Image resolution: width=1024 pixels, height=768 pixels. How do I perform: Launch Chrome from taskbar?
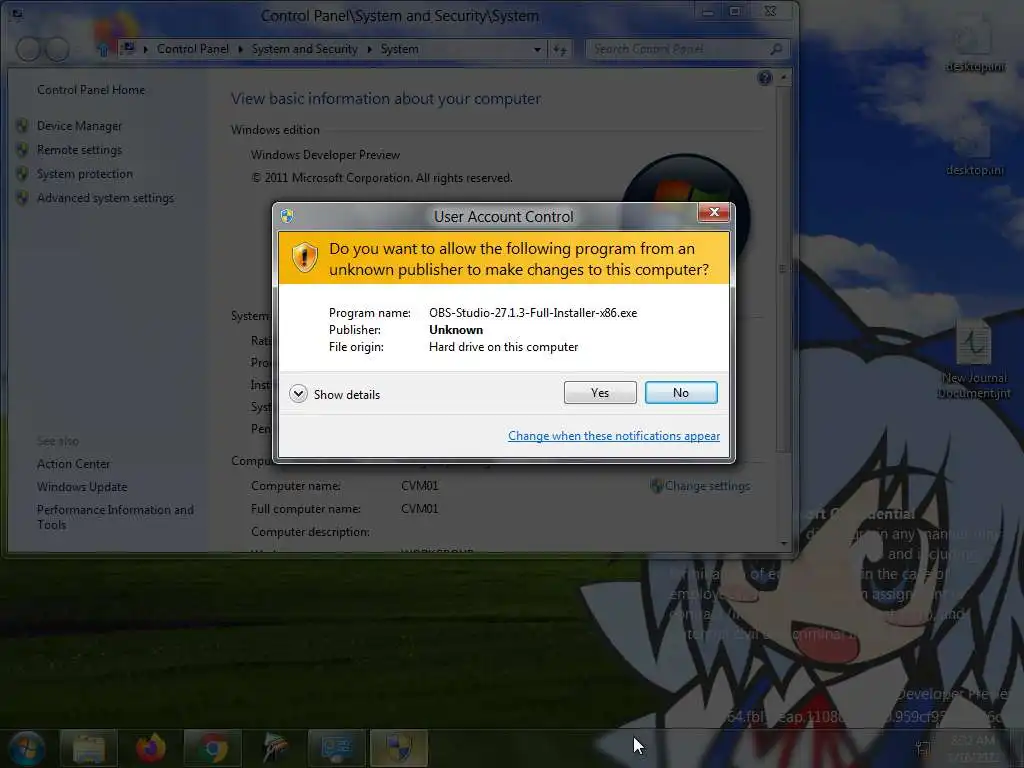213,748
